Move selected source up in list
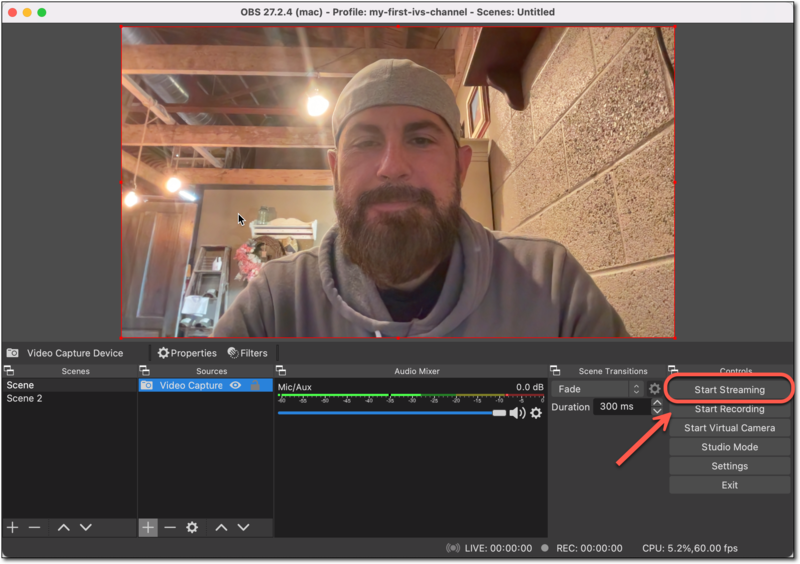800x564 pixels. click(x=222, y=527)
